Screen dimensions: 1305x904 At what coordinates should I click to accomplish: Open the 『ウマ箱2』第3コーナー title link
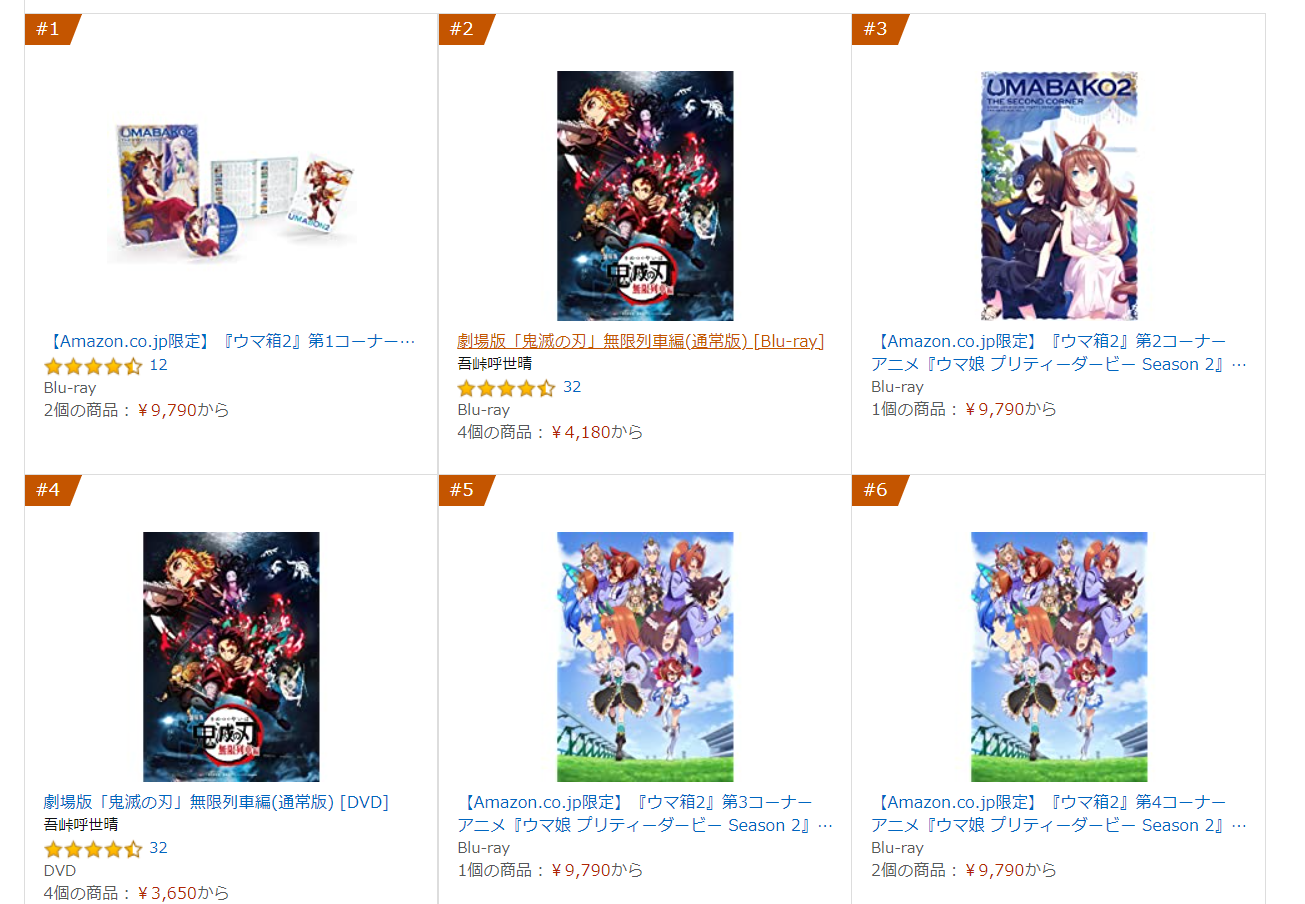coord(645,814)
